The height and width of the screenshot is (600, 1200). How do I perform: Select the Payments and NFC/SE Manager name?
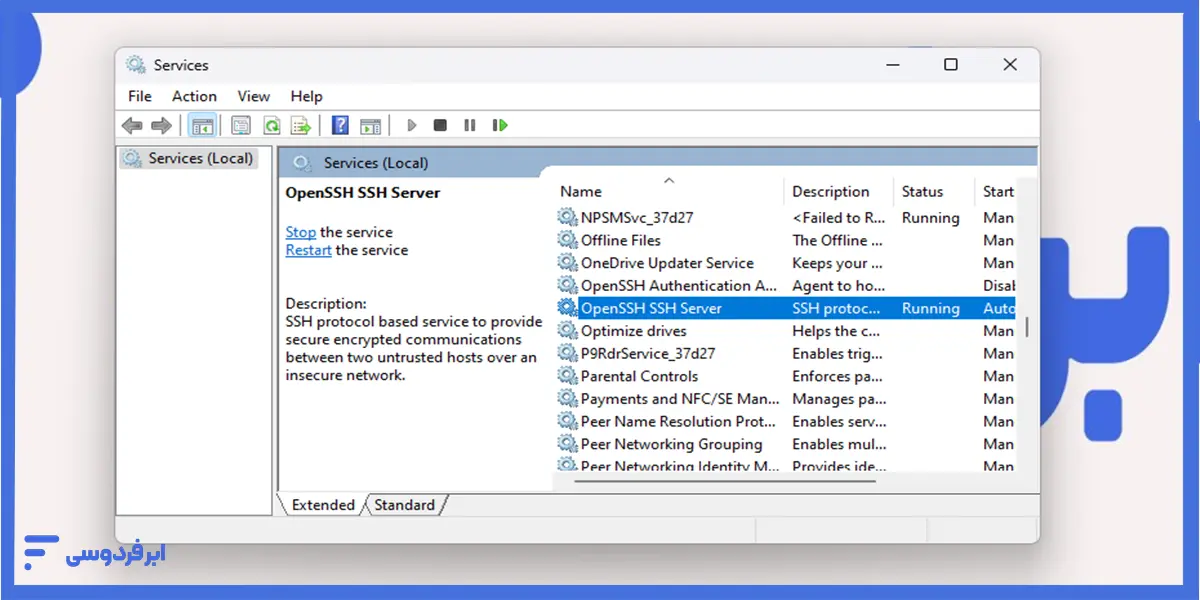pos(680,399)
